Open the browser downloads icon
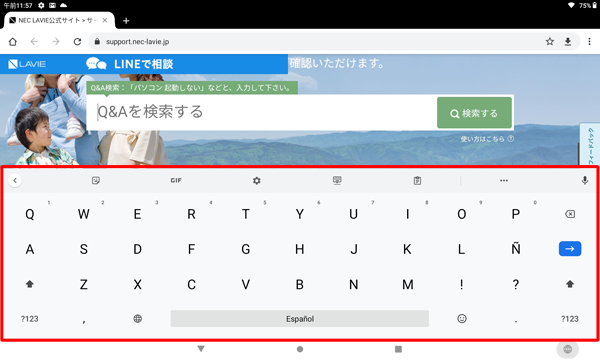600x360 pixels. (x=568, y=41)
